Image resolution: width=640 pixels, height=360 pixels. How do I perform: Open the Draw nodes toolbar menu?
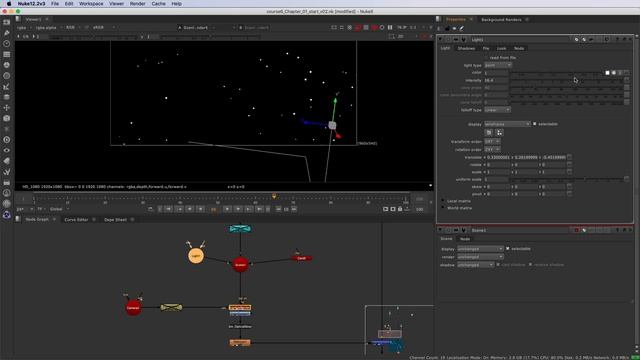[x=7, y=33]
